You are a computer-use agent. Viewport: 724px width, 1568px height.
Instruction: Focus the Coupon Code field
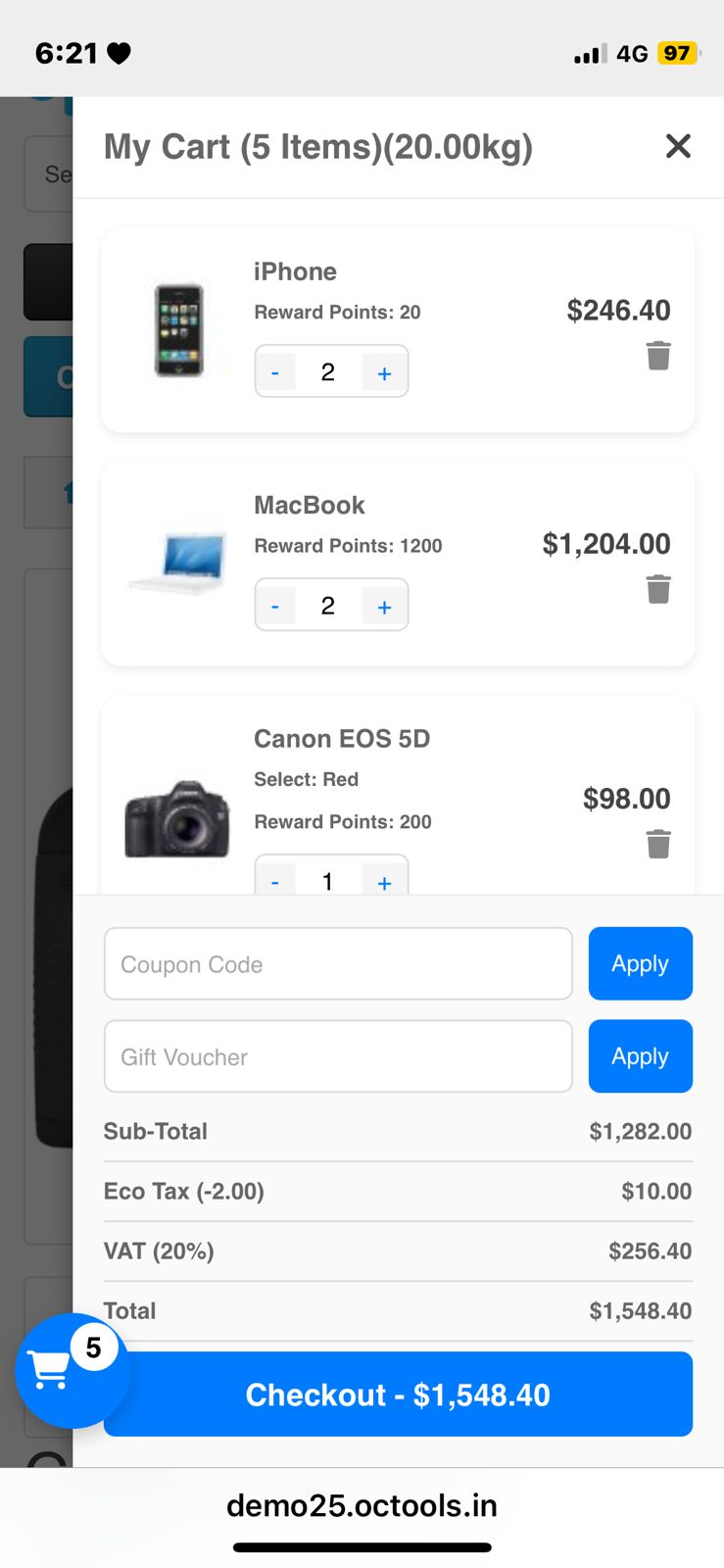(338, 964)
